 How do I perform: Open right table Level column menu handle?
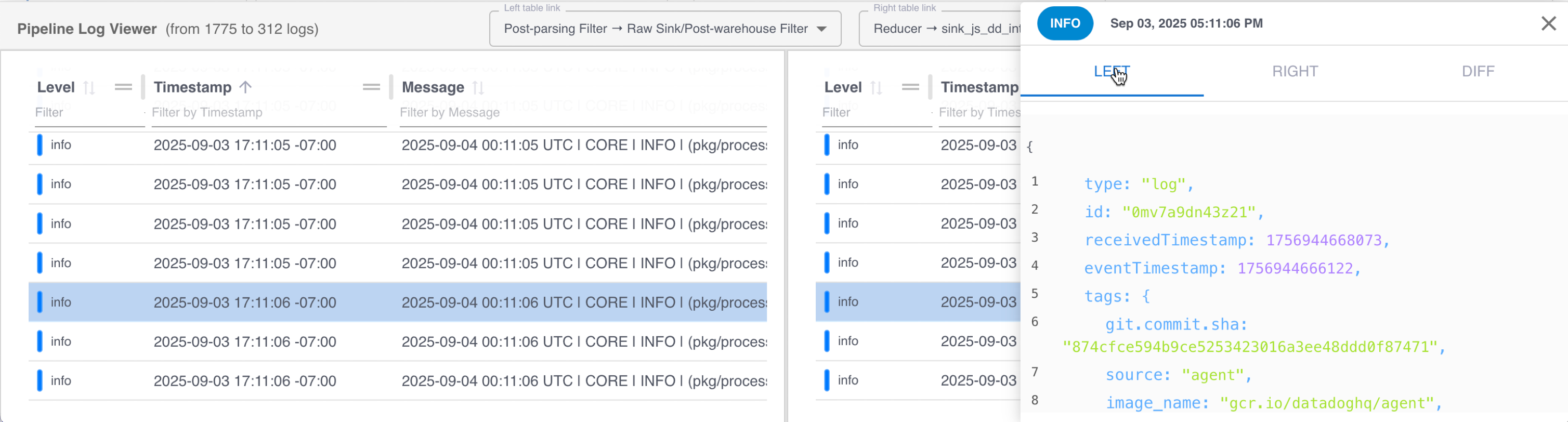pyautogui.click(x=911, y=87)
